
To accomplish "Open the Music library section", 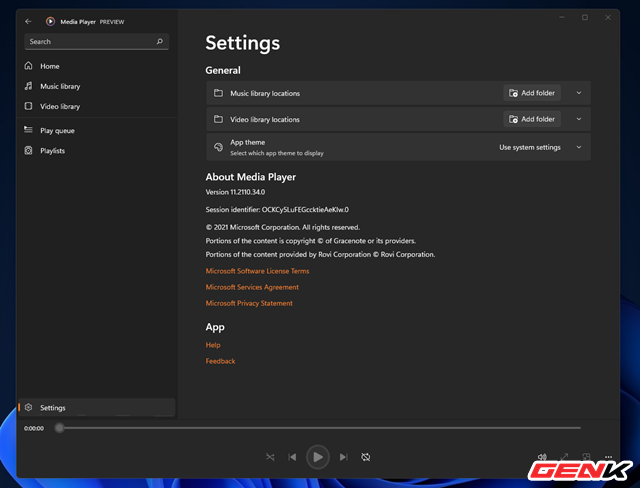I will [x=96, y=86].
